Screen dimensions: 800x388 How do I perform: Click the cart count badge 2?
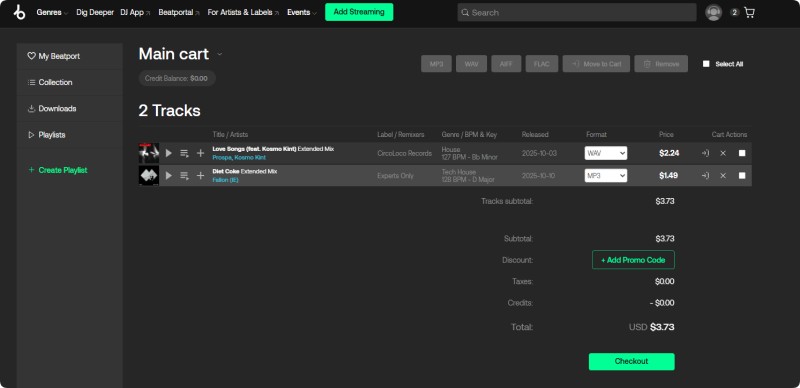click(734, 12)
